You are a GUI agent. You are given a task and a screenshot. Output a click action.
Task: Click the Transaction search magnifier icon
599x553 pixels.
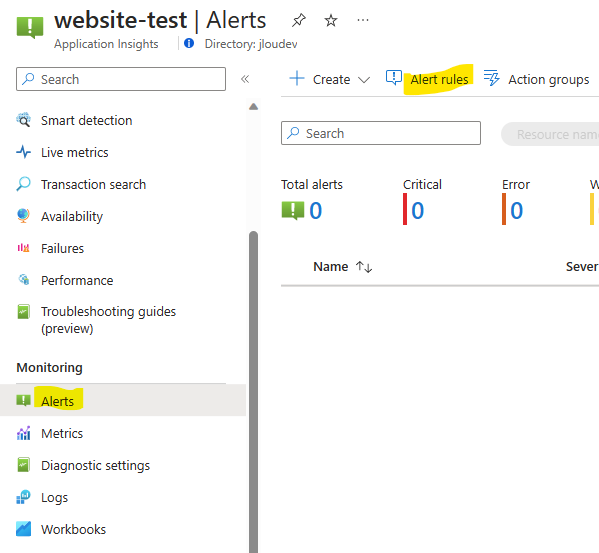[24, 184]
